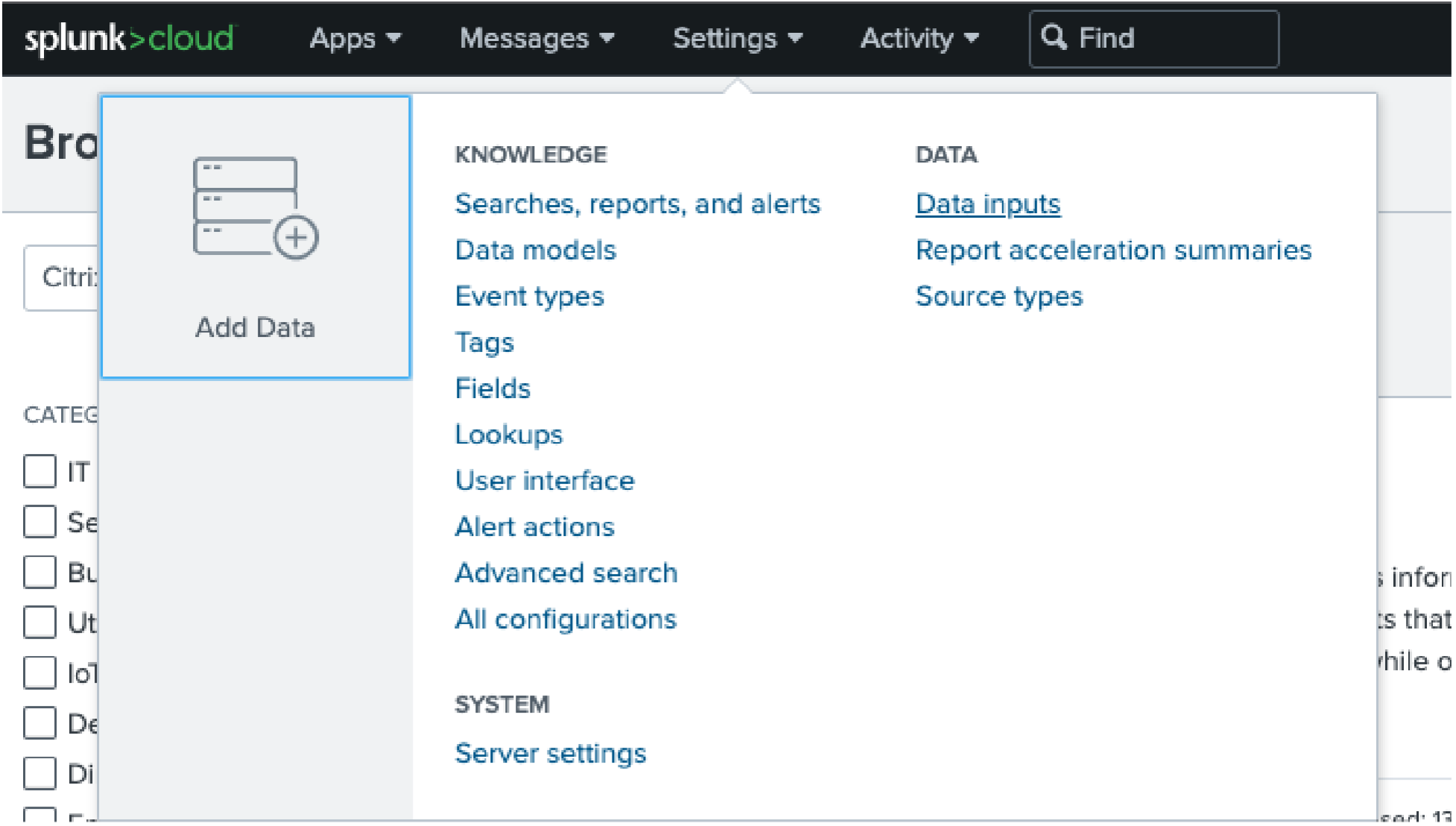
Task: Open the Apps dropdown menu
Action: click(x=355, y=38)
